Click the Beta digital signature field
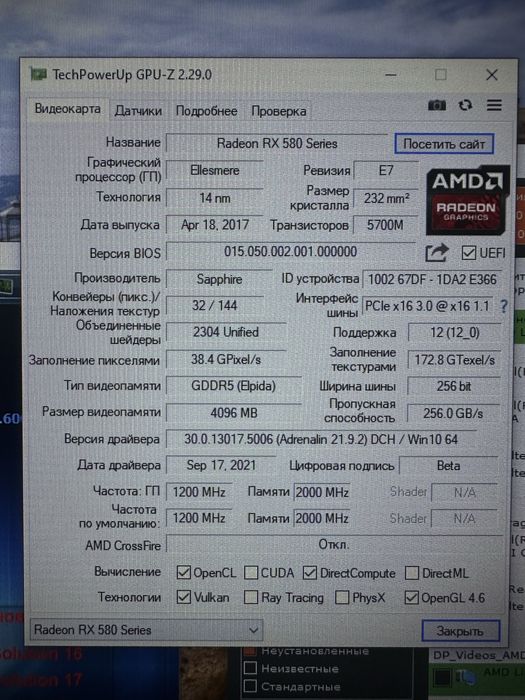525x700 pixels. point(449,466)
